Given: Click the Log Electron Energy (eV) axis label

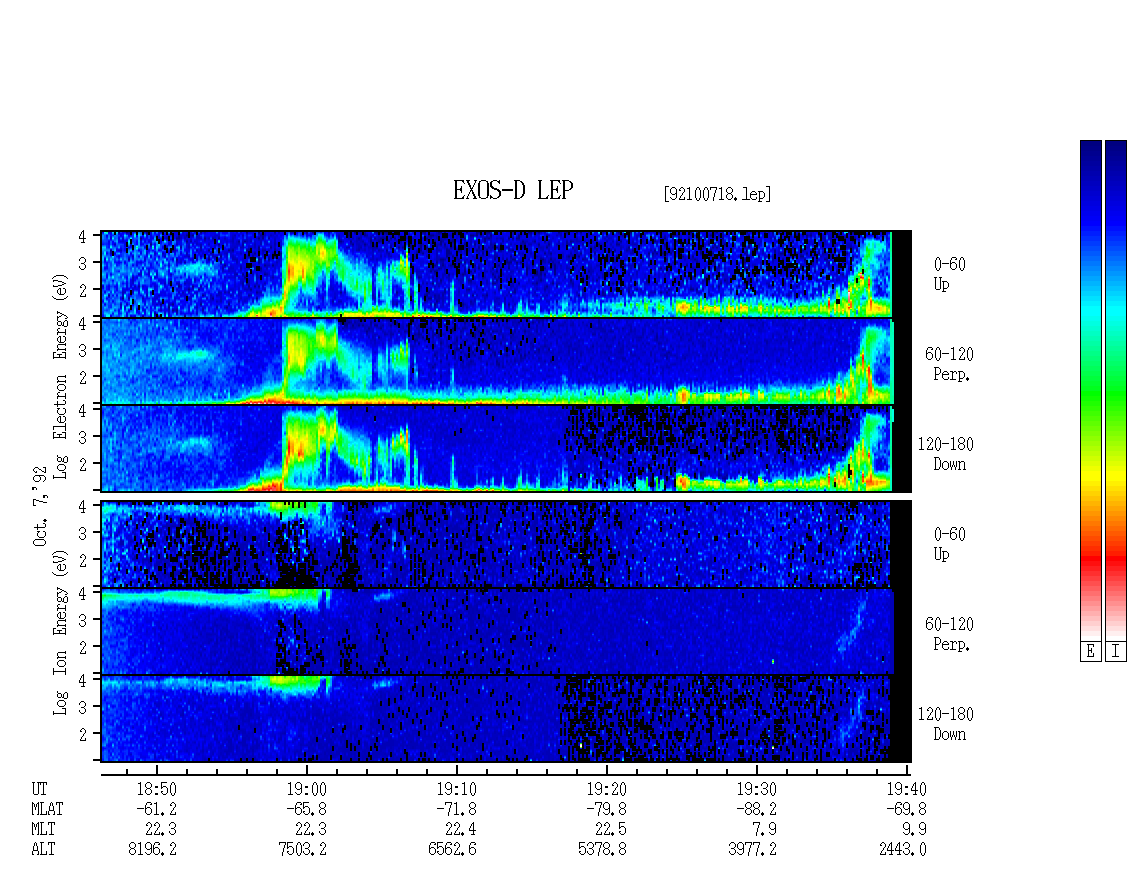Looking at the screenshot, I should click(x=61, y=376).
